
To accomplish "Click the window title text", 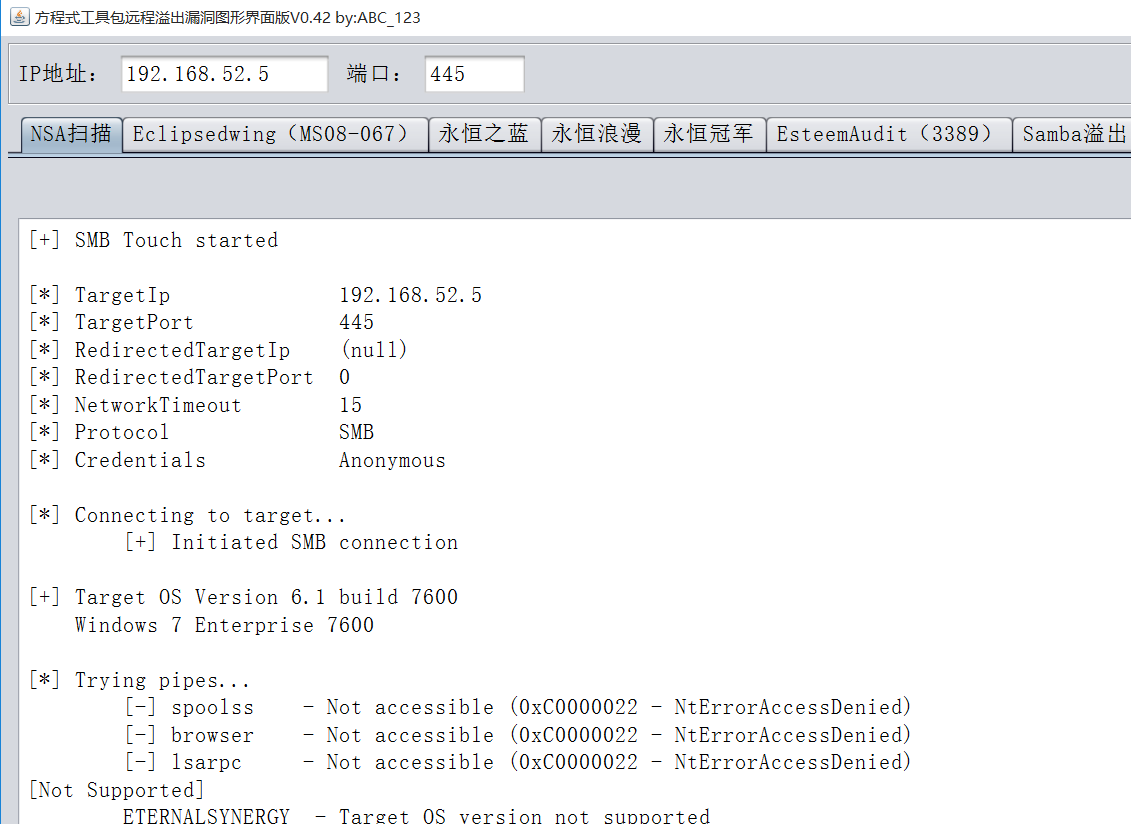I will (227, 17).
